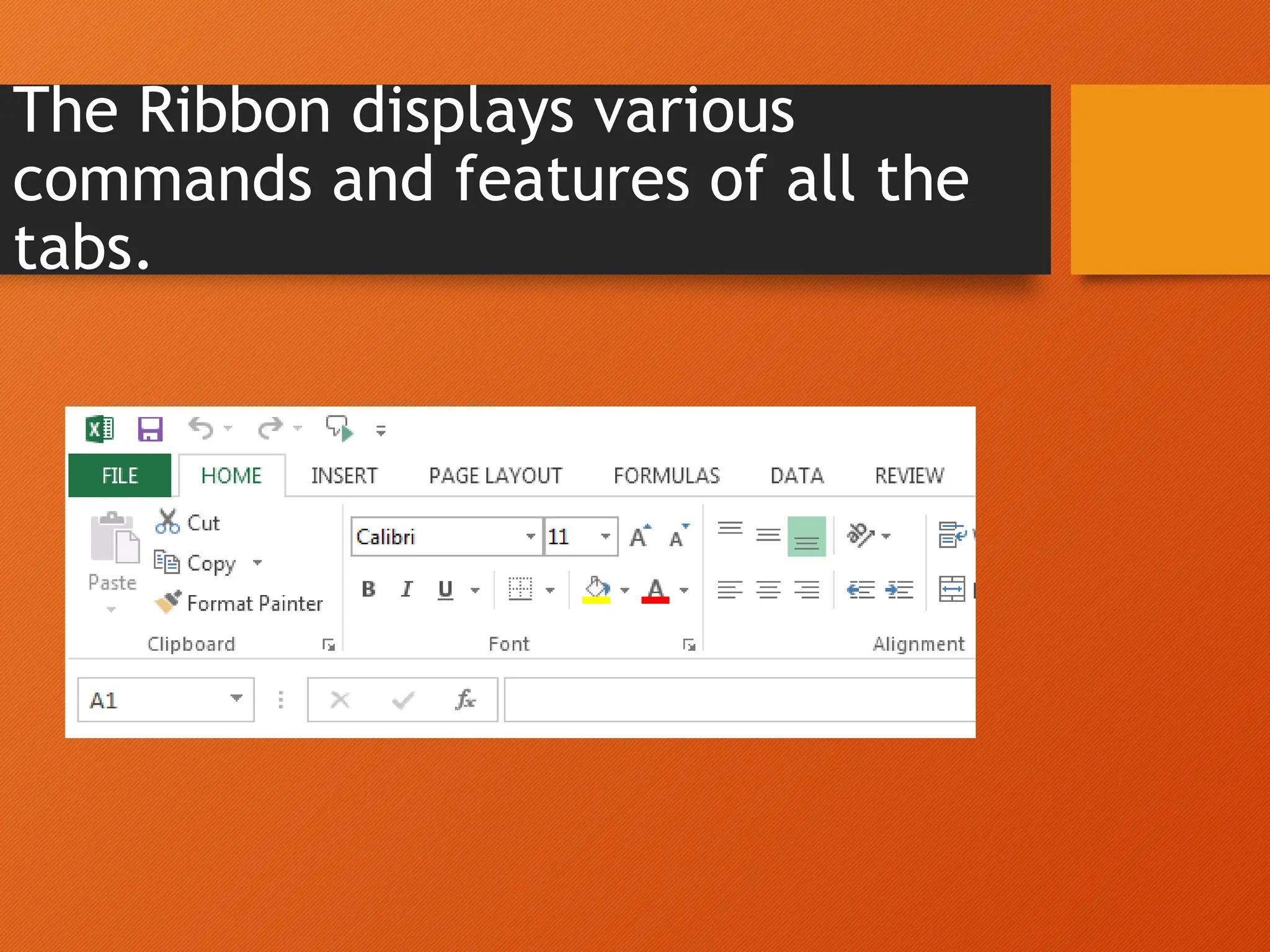Toggle underline formatting
1270x952 pixels.
(x=445, y=589)
